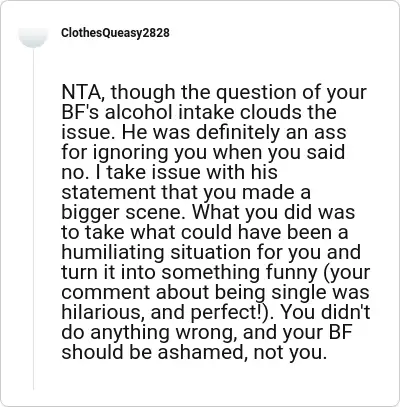Click the phrase 'question of your' in first line
The height and width of the screenshot is (407, 400).
point(291,92)
